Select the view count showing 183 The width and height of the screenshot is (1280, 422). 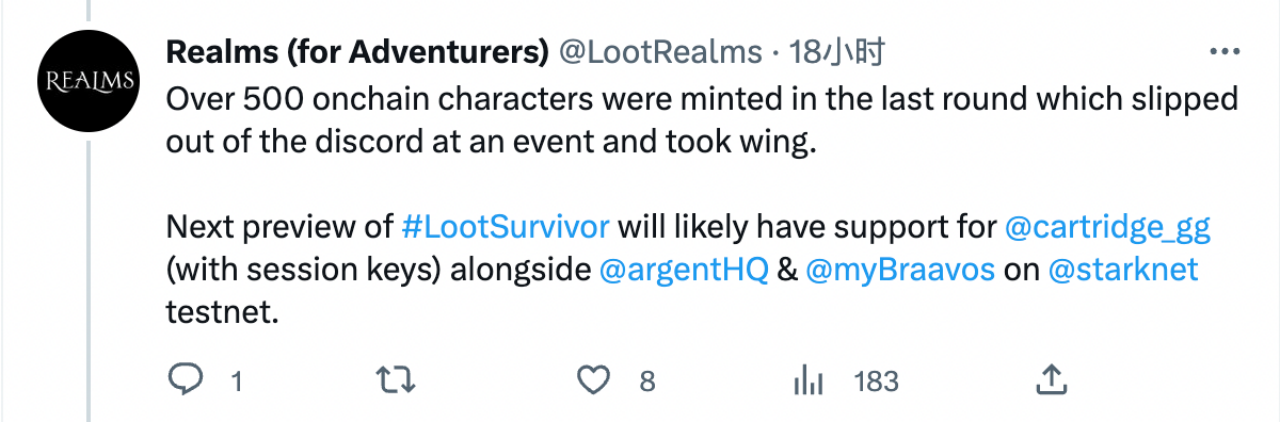tap(876, 381)
